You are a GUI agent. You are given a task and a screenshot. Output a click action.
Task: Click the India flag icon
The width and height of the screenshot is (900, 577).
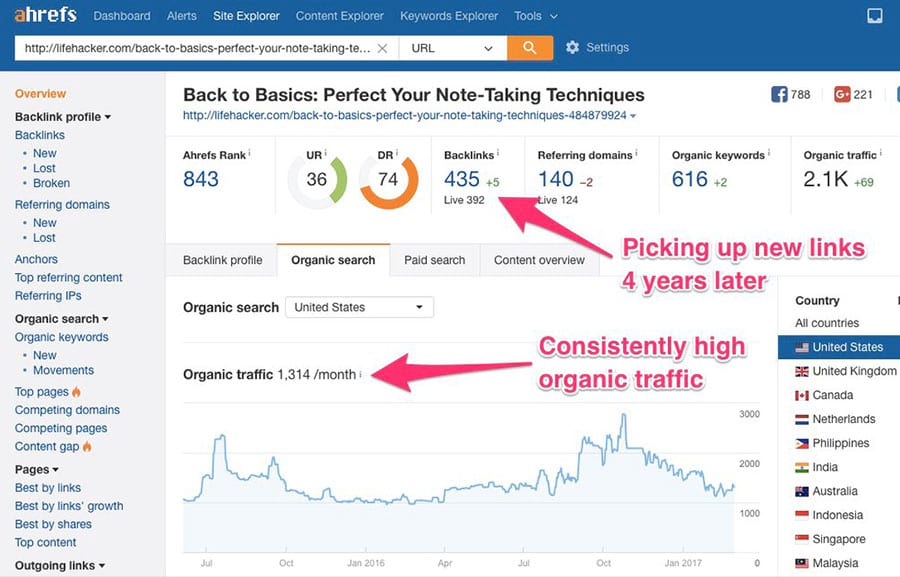click(x=802, y=467)
